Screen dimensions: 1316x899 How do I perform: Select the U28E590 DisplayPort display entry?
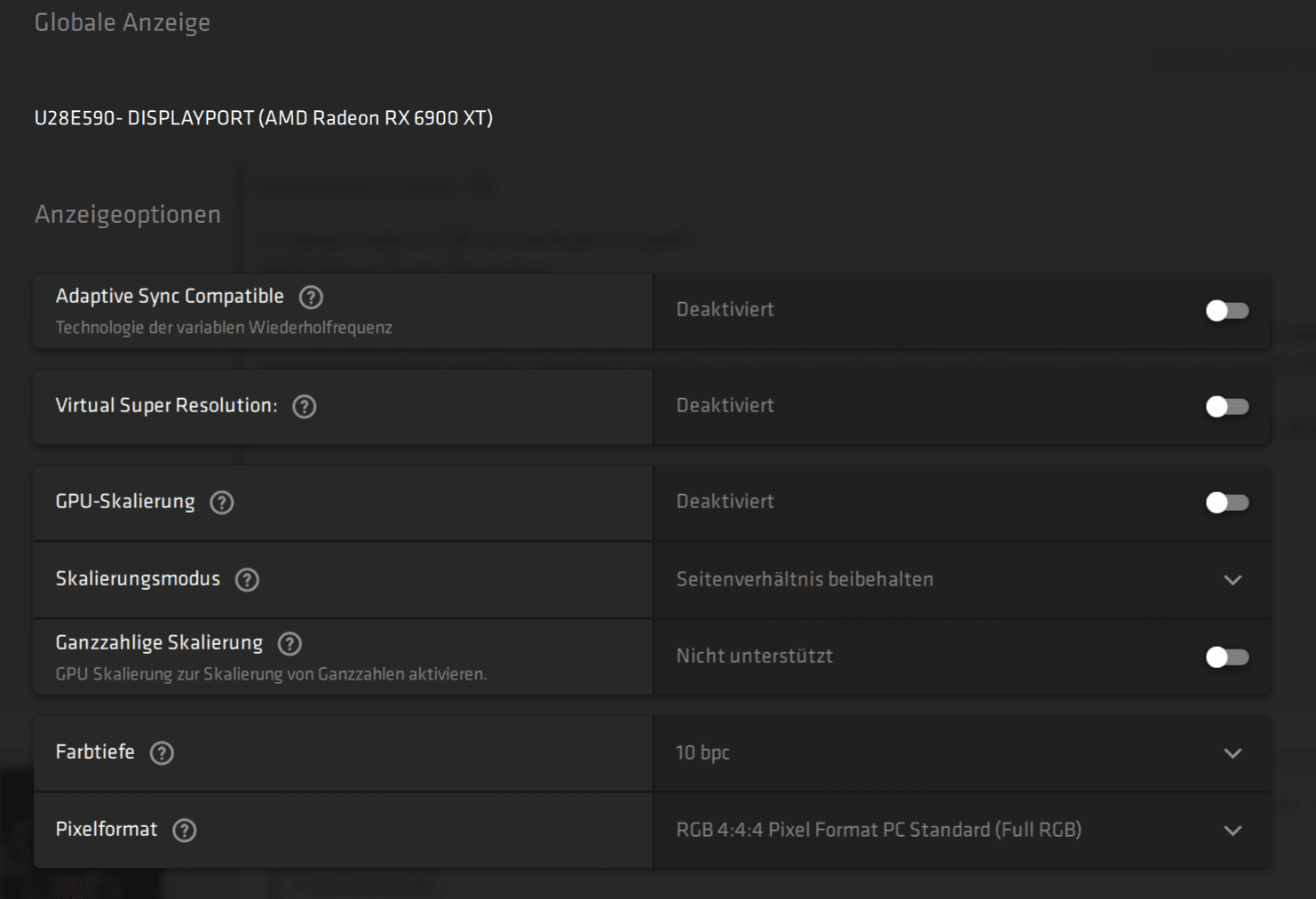click(263, 118)
